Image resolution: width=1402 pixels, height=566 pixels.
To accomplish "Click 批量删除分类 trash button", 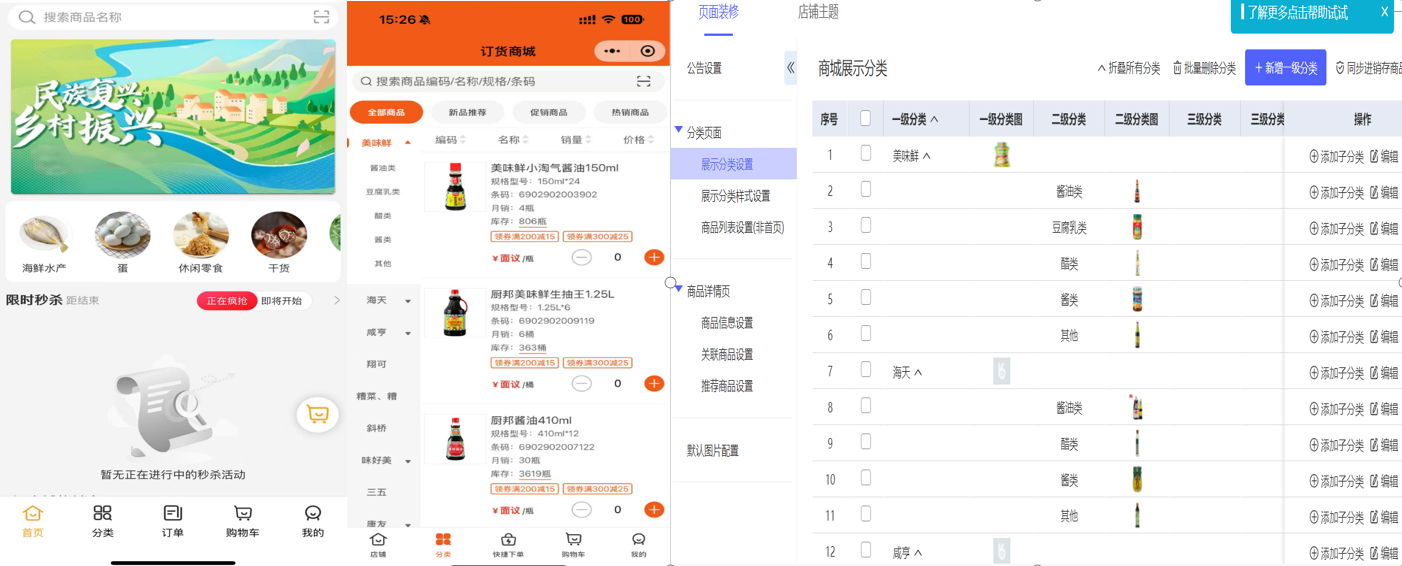I will point(1204,68).
